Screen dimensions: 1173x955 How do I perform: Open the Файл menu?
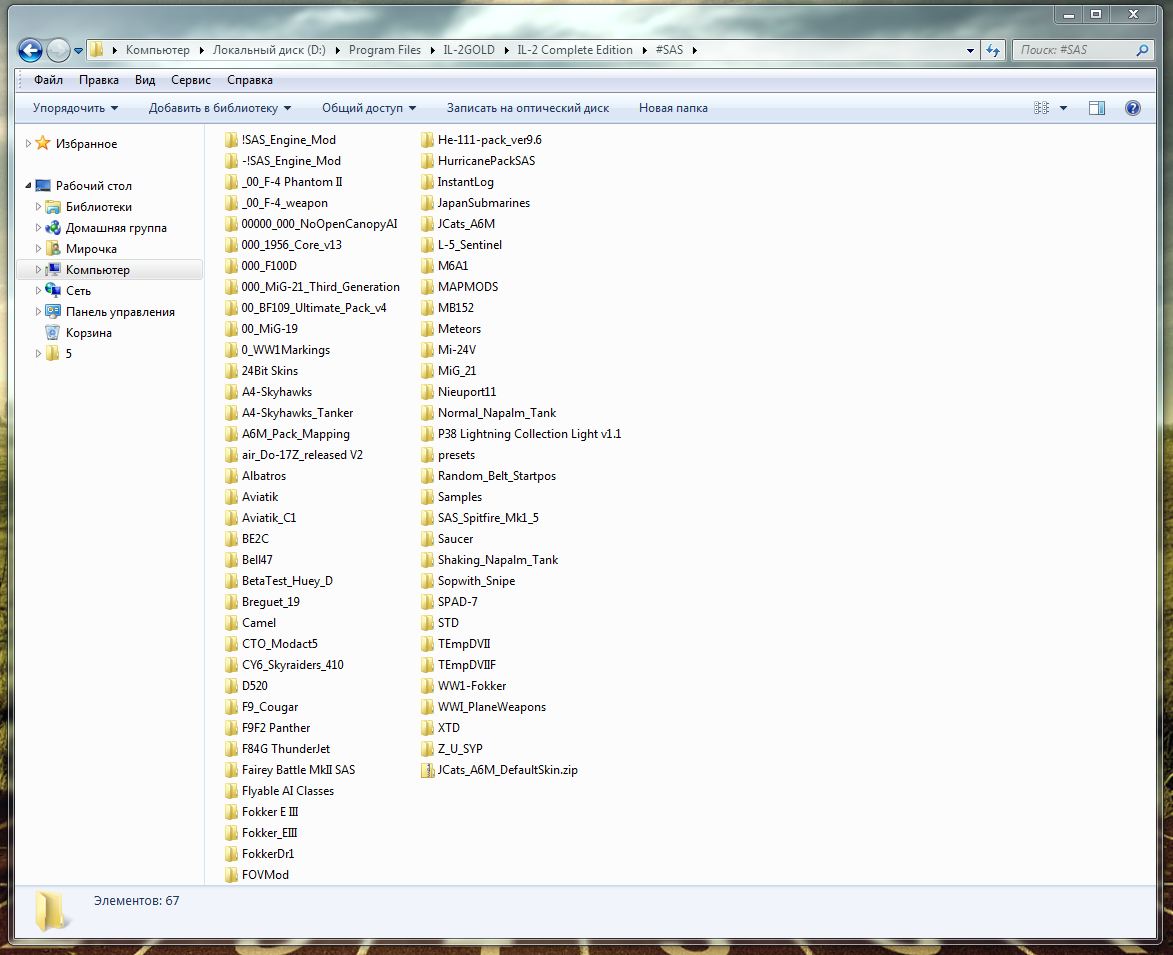(x=48, y=80)
